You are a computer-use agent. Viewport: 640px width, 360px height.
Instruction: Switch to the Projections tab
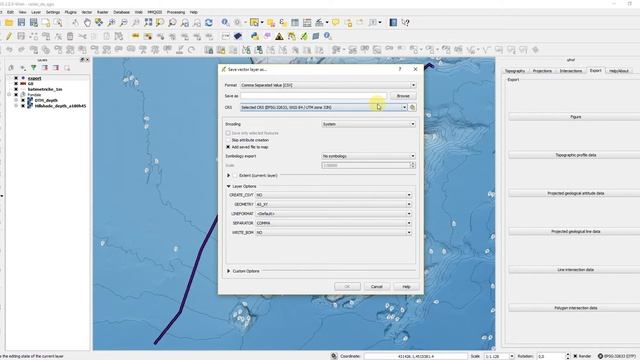tap(542, 71)
